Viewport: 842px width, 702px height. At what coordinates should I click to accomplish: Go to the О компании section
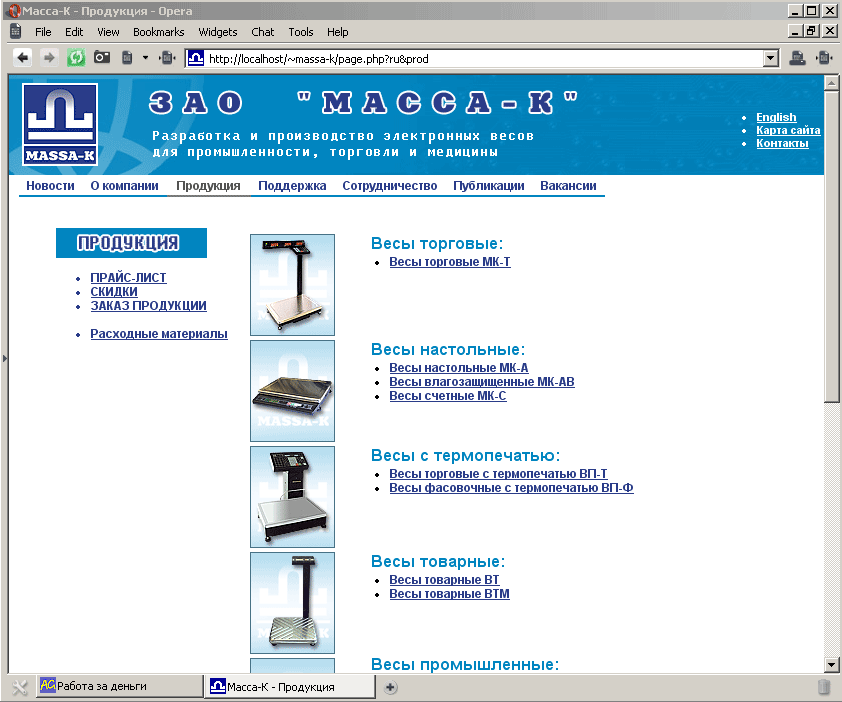(x=125, y=186)
